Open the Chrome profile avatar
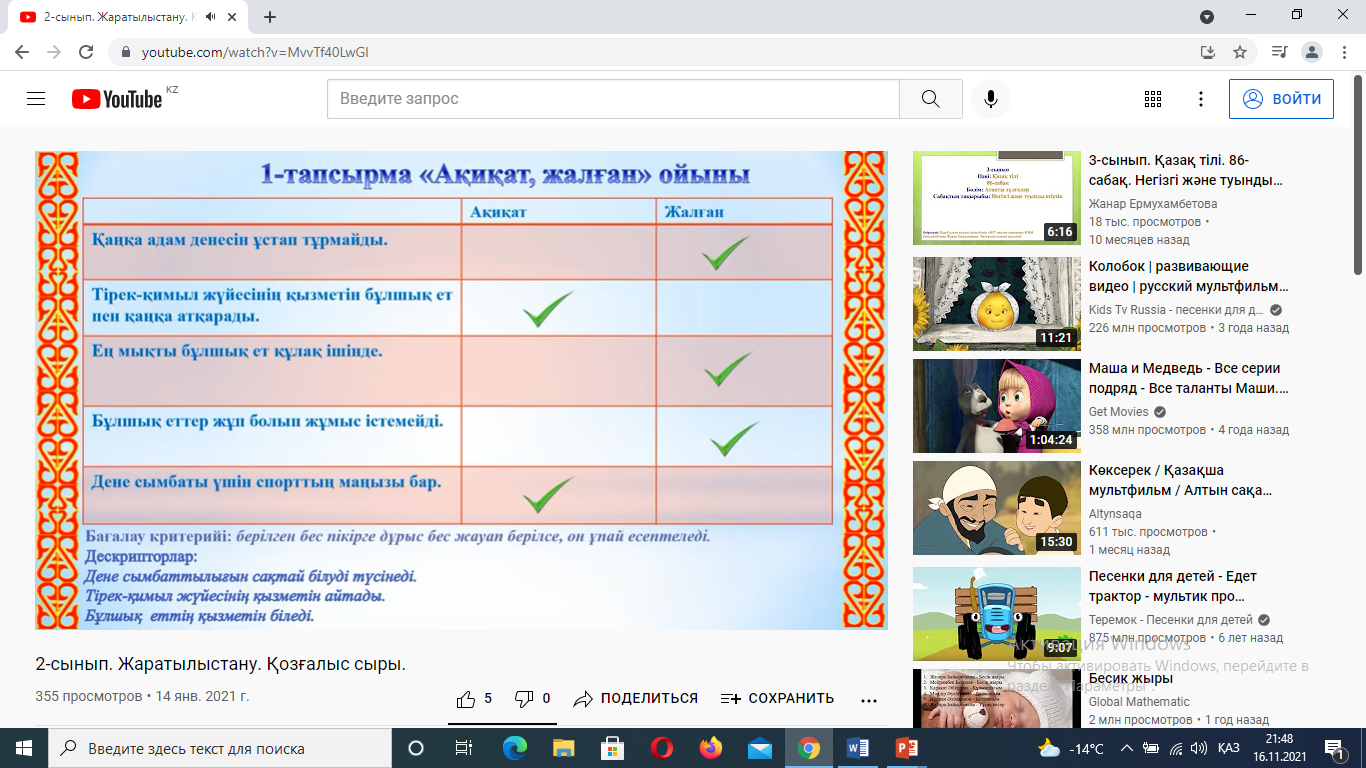The image size is (1366, 768). [1312, 52]
